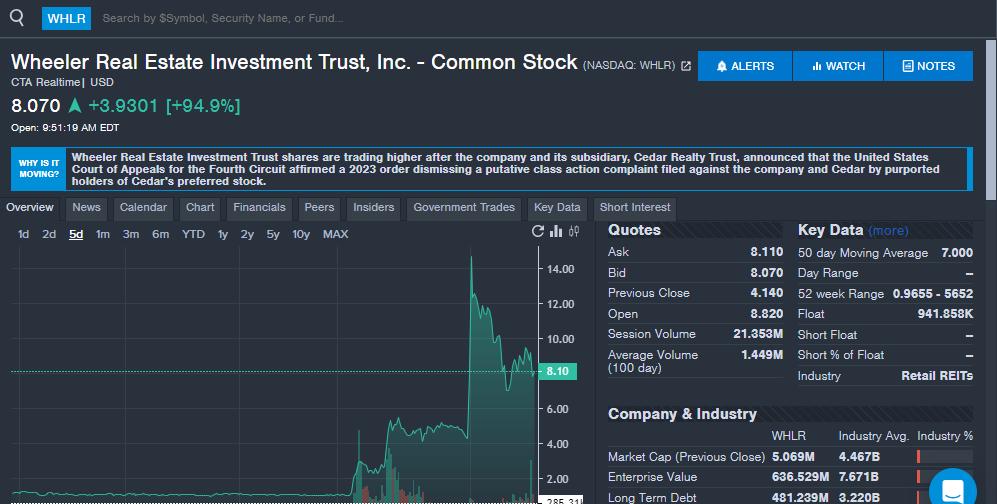Open the Government Trades tab
The height and width of the screenshot is (504, 997).
tap(464, 208)
